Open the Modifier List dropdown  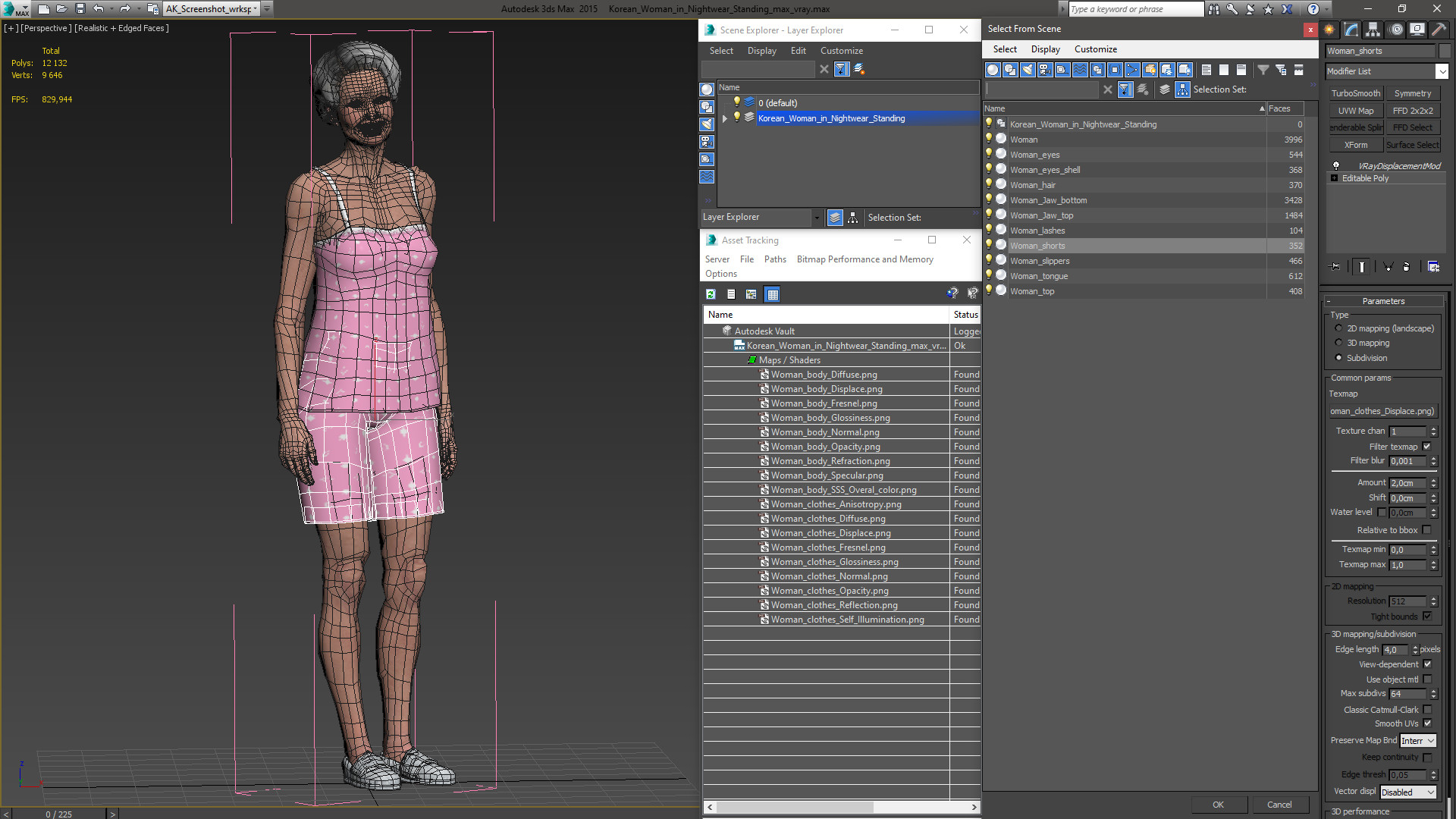coord(1387,71)
